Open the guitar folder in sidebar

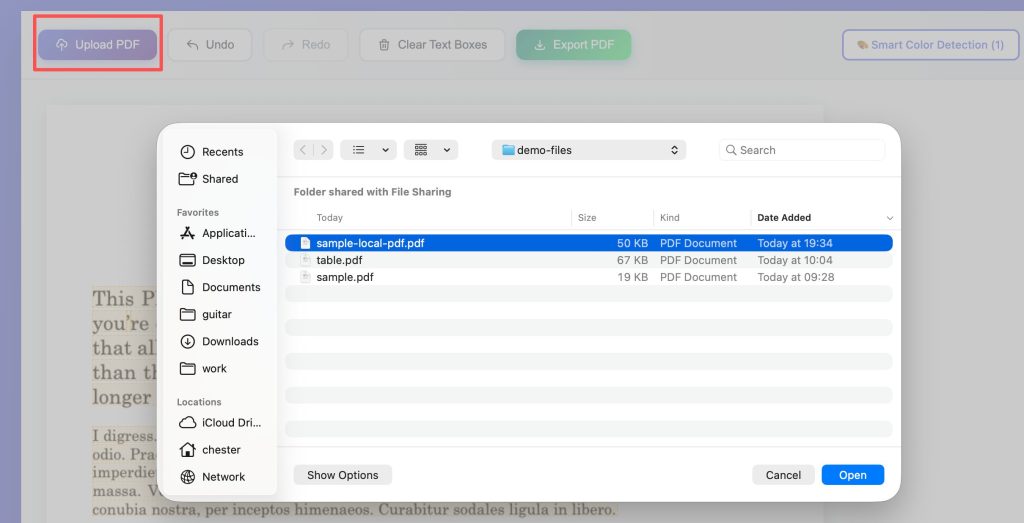coord(205,314)
